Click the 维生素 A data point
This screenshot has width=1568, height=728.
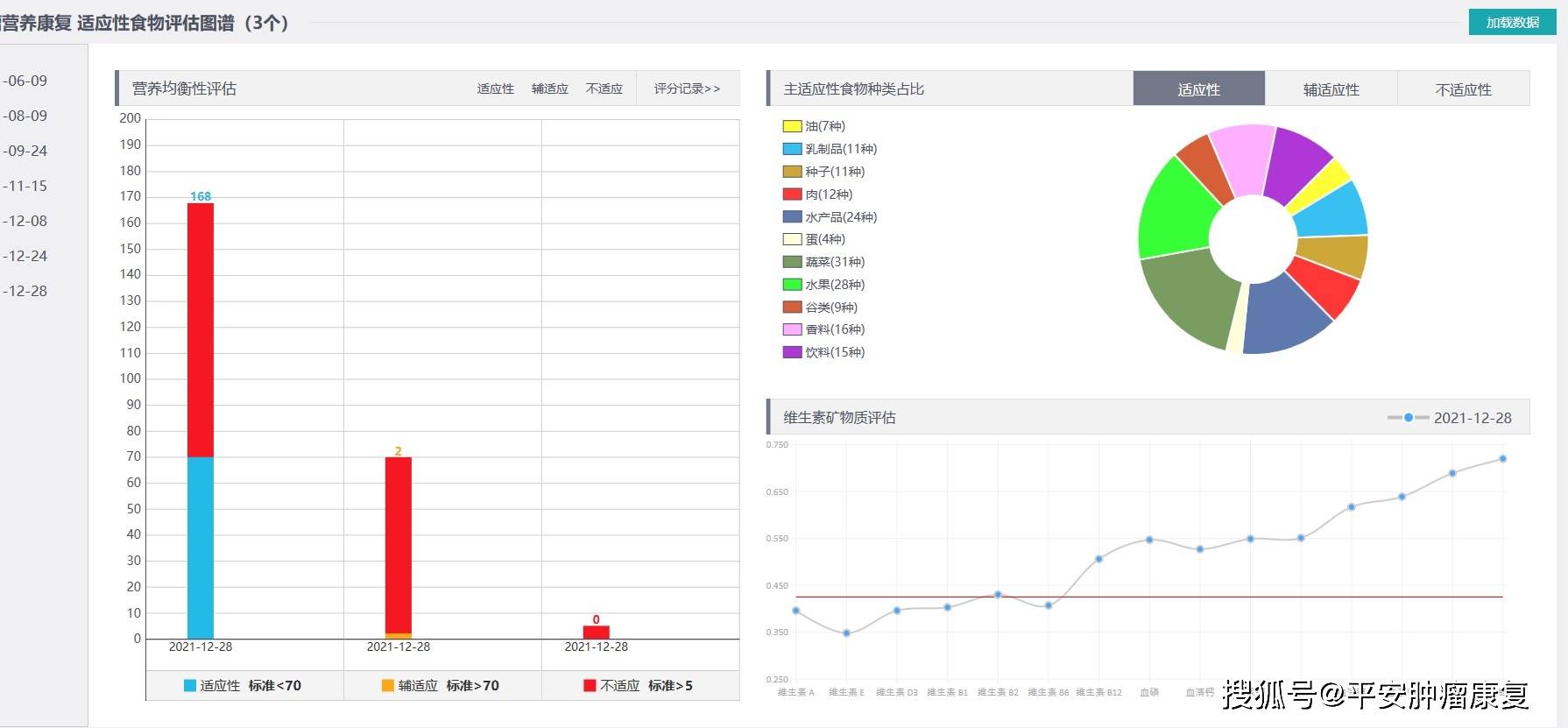(x=795, y=611)
